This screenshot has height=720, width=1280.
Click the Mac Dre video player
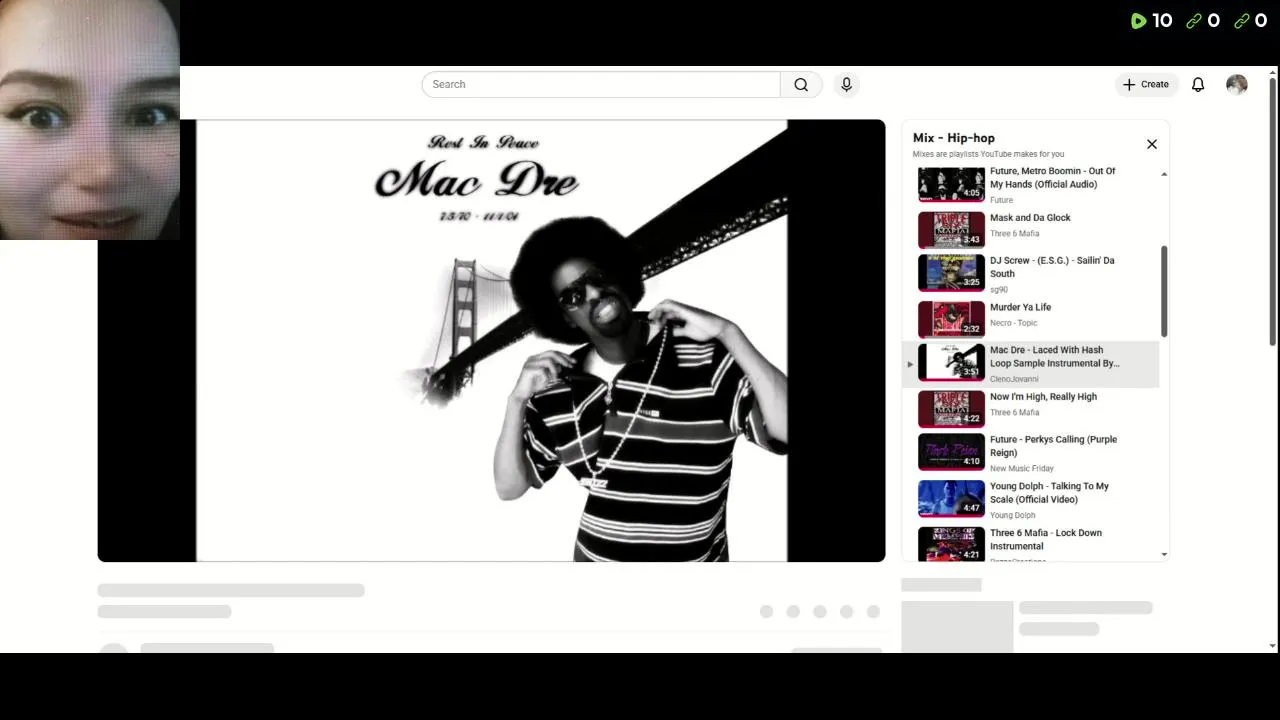pos(491,341)
